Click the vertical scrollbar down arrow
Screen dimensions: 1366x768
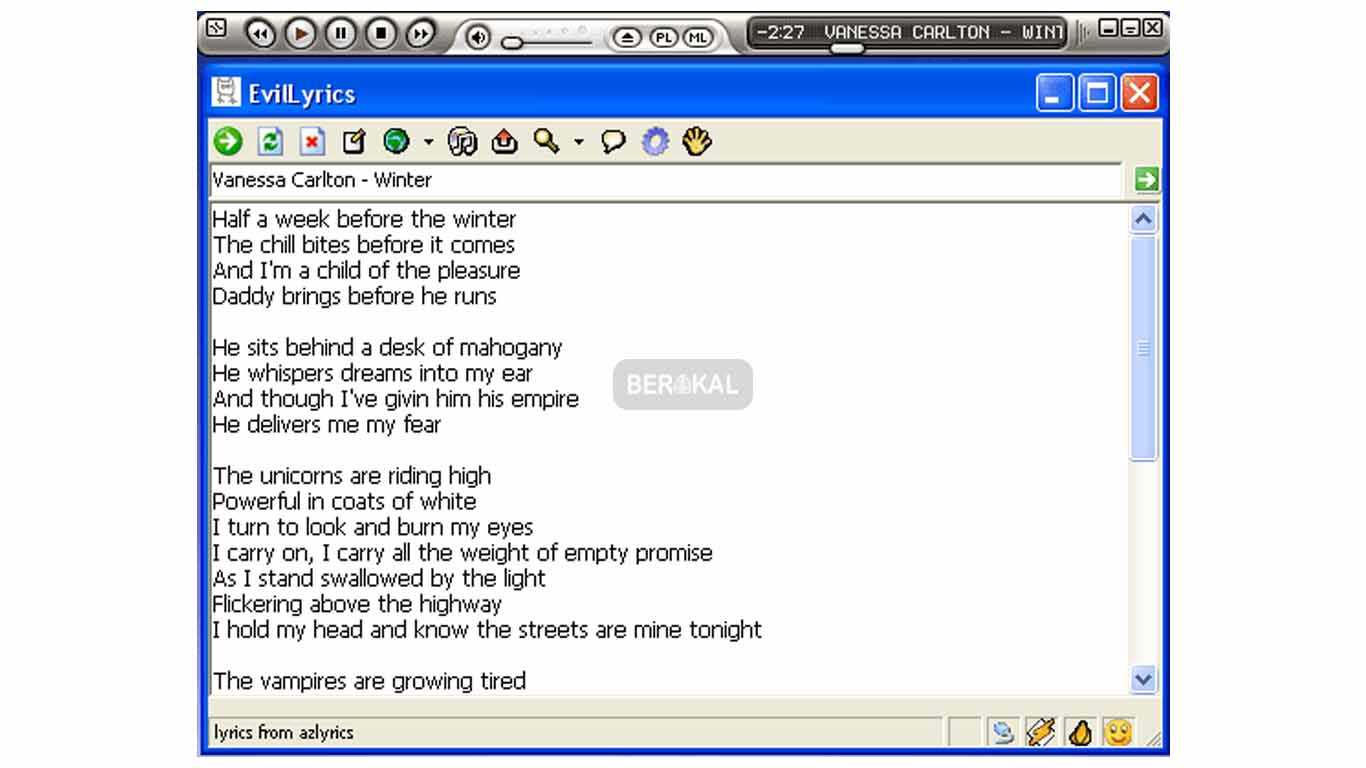coord(1143,680)
